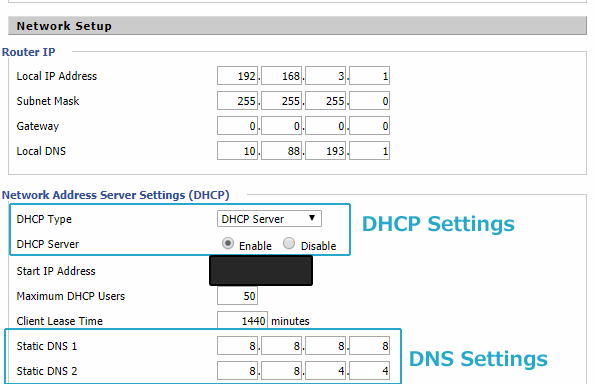Click Subnet Mask first octet field
The image size is (594, 384).
[238, 101]
